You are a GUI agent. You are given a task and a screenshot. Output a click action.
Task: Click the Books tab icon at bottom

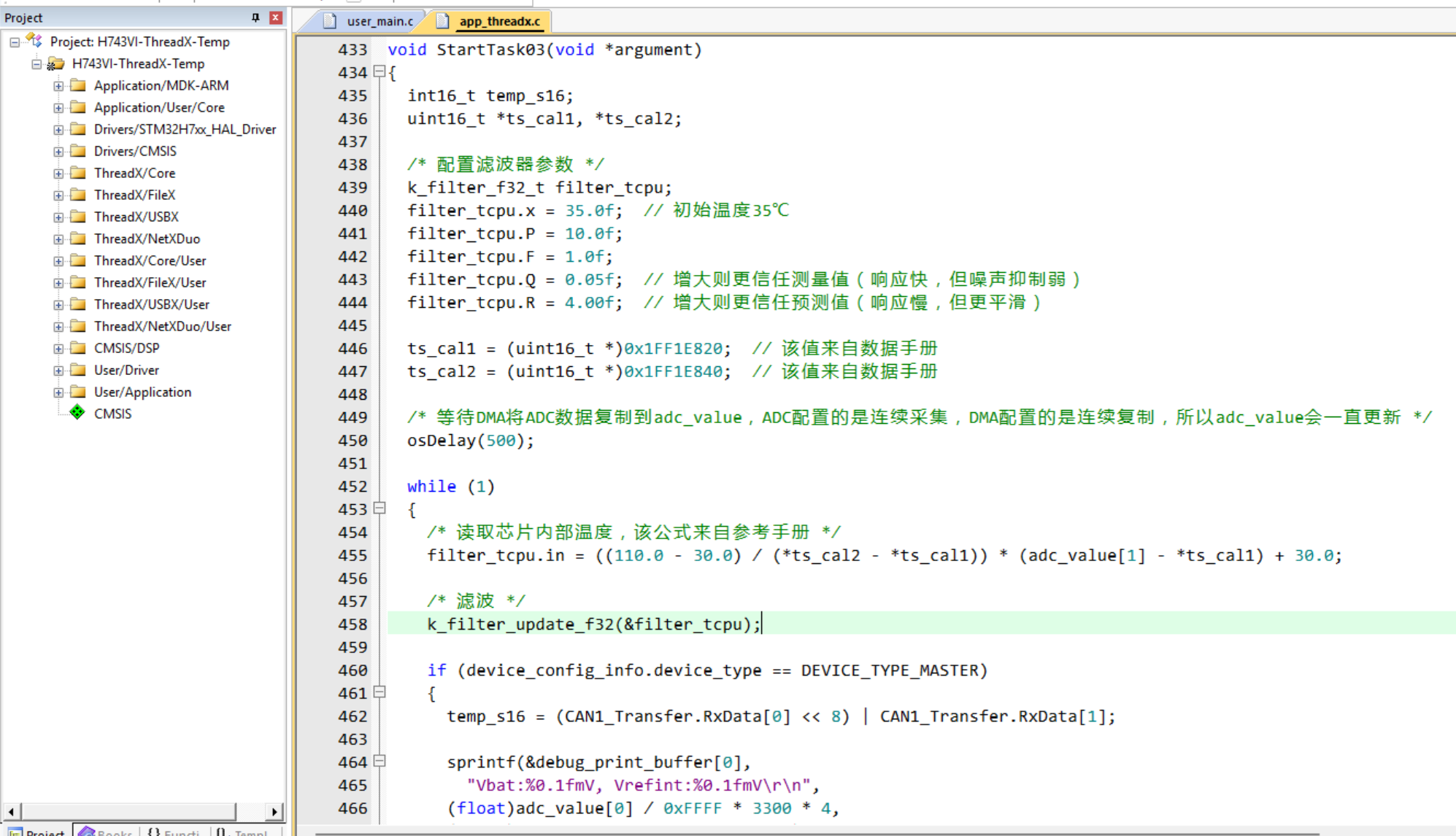click(x=88, y=832)
